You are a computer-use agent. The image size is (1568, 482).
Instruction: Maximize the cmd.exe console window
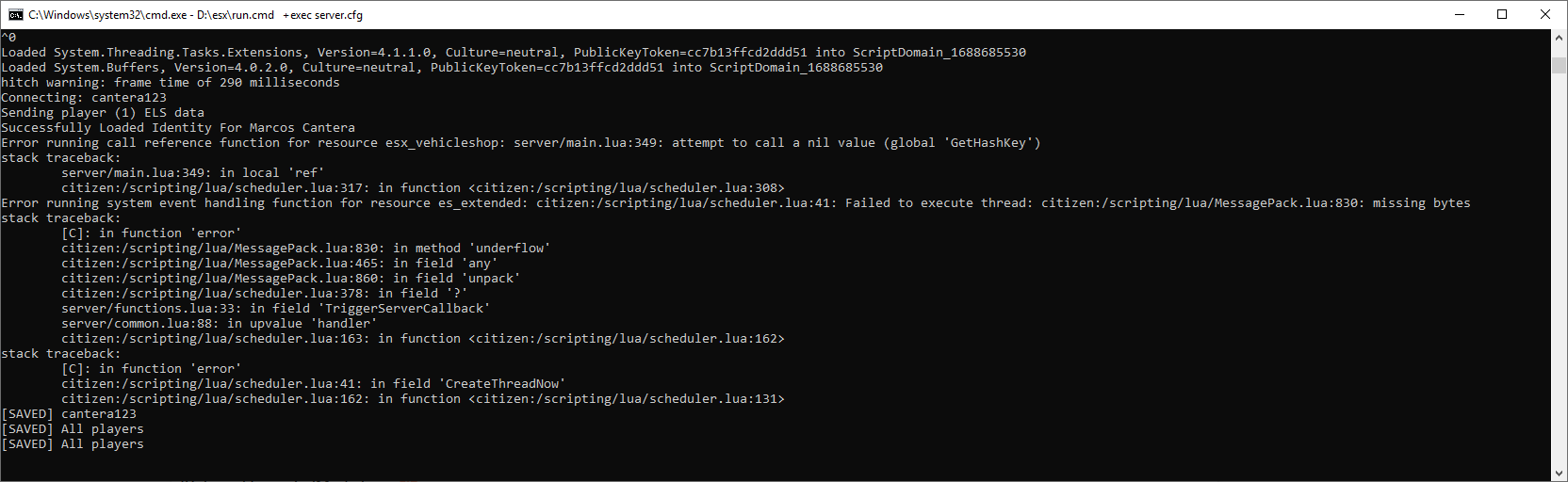click(x=1502, y=14)
